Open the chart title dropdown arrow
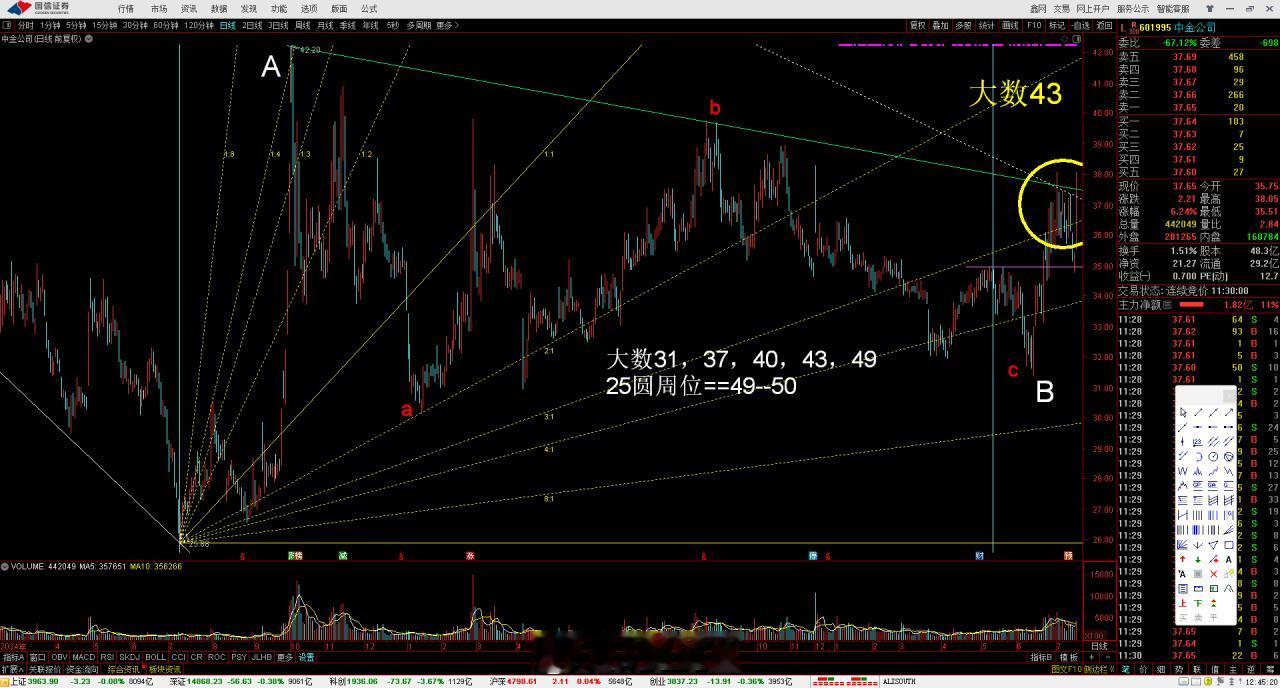The width and height of the screenshot is (1280, 688). tap(89, 39)
